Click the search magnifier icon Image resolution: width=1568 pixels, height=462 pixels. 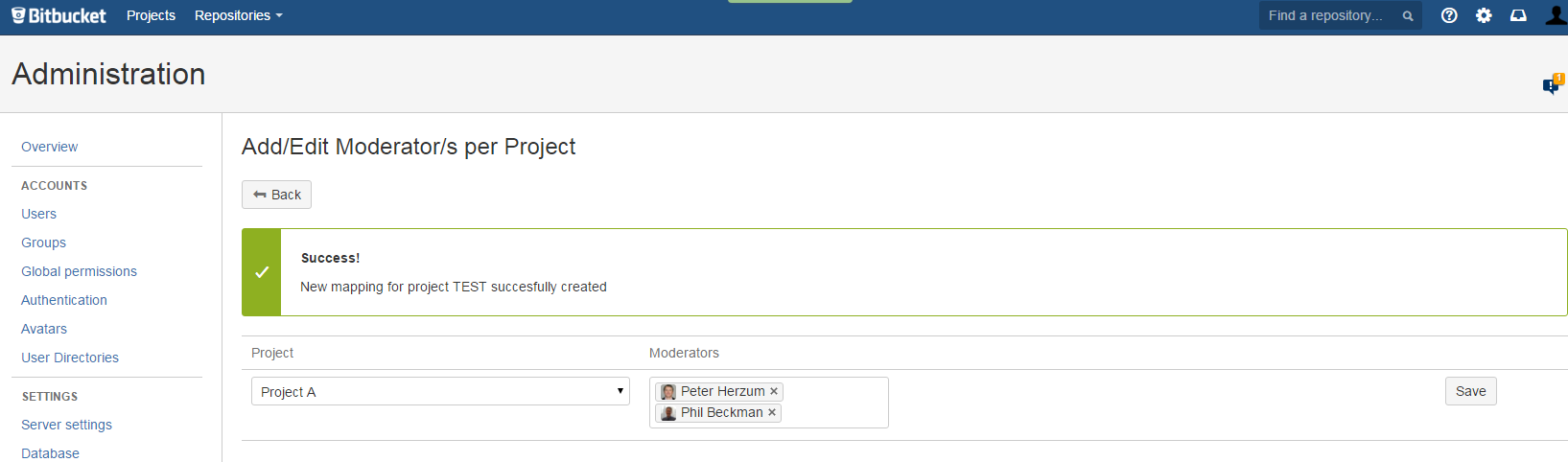(1408, 16)
